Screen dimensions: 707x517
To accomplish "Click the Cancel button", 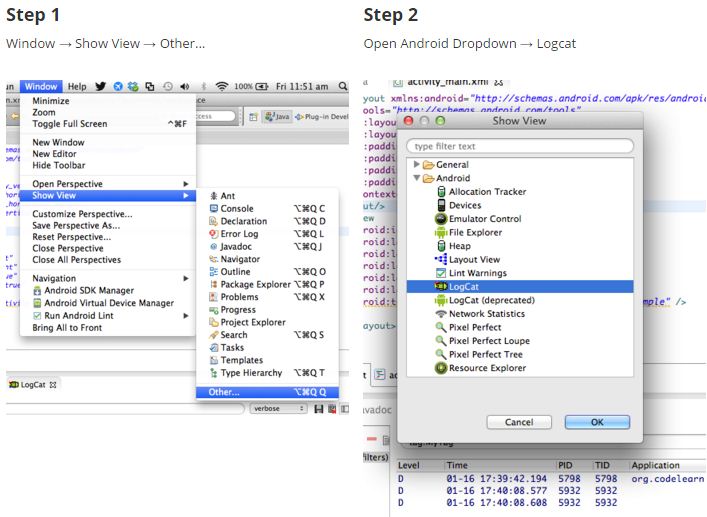I will click(519, 422).
